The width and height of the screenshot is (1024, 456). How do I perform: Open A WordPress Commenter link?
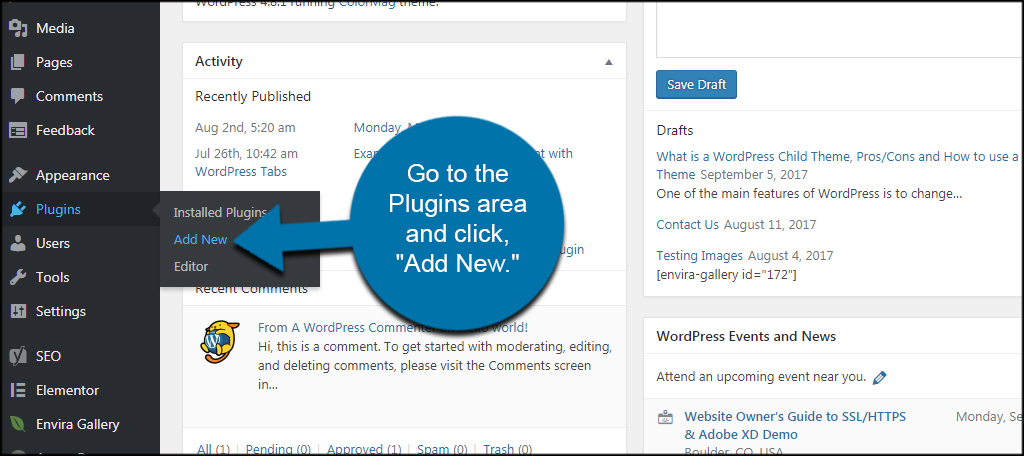[362, 328]
